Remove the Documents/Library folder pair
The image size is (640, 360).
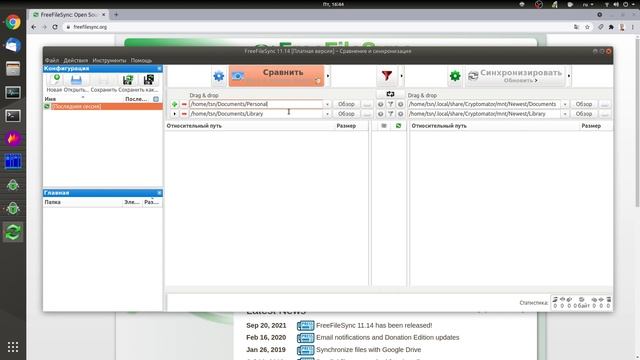click(184, 114)
